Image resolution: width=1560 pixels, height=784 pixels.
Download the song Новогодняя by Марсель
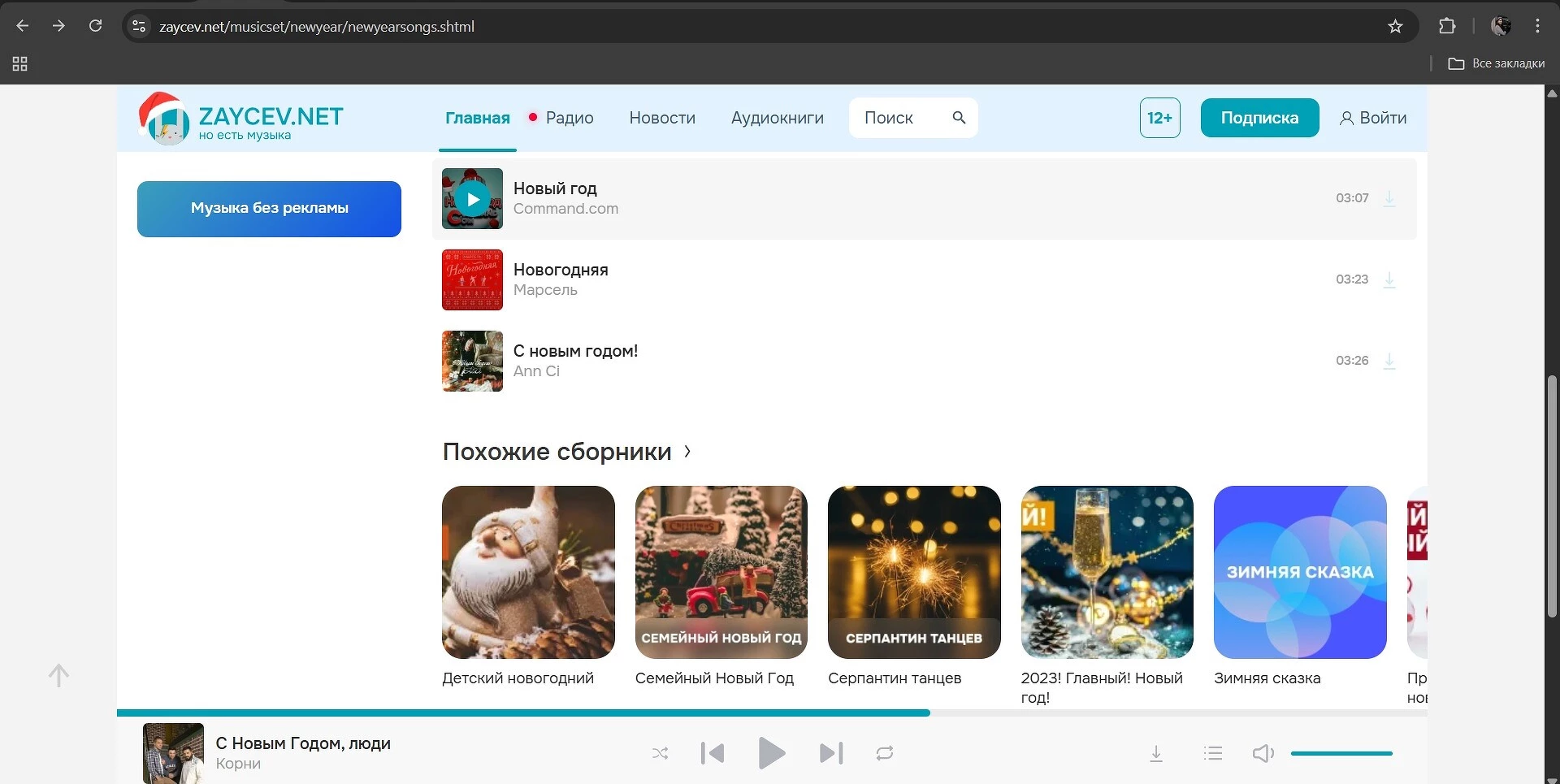point(1389,279)
